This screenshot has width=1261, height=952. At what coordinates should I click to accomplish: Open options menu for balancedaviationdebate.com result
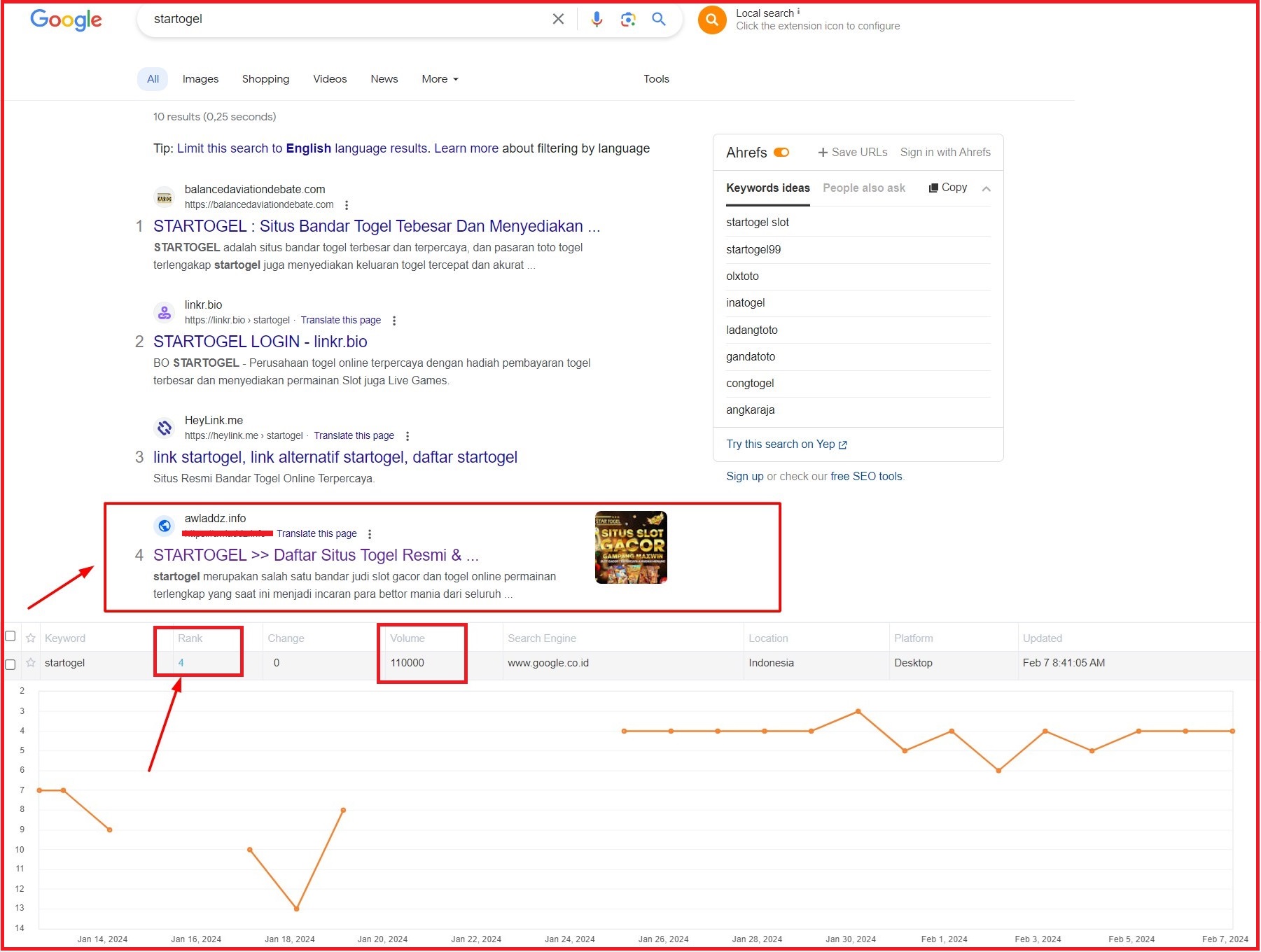tap(347, 205)
